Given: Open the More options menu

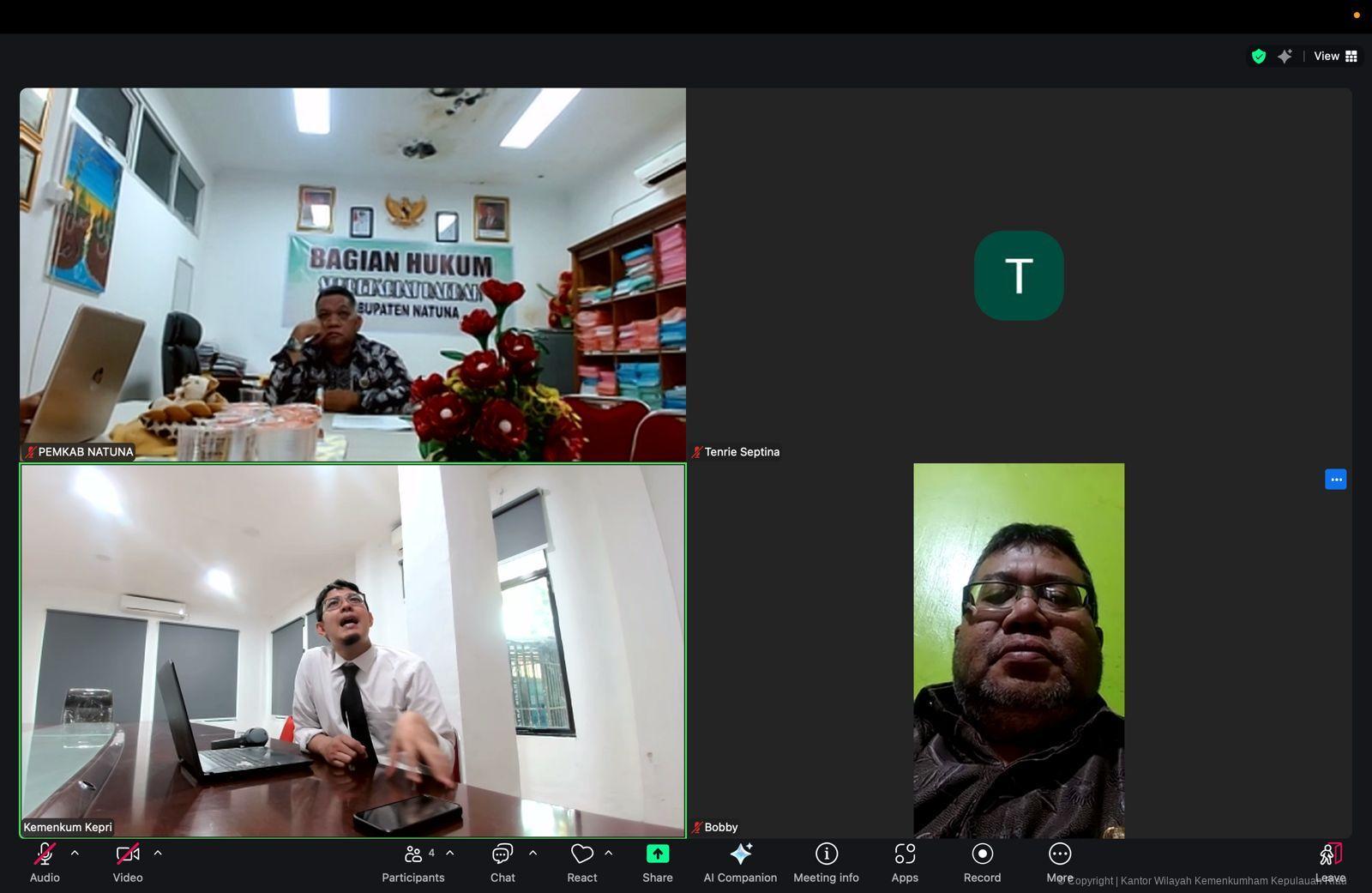Looking at the screenshot, I should [x=1060, y=854].
